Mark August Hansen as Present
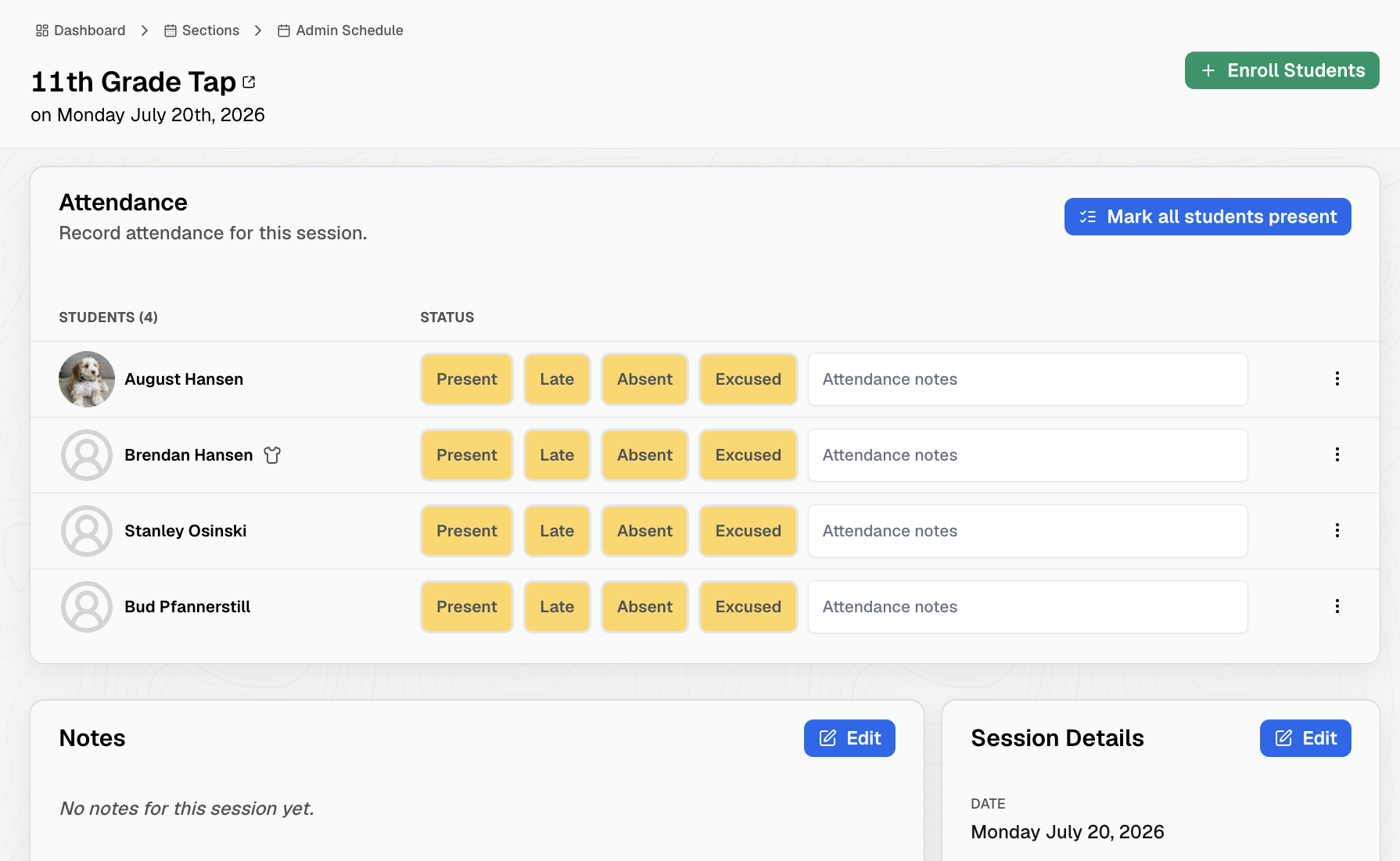The image size is (1400, 861). [467, 379]
